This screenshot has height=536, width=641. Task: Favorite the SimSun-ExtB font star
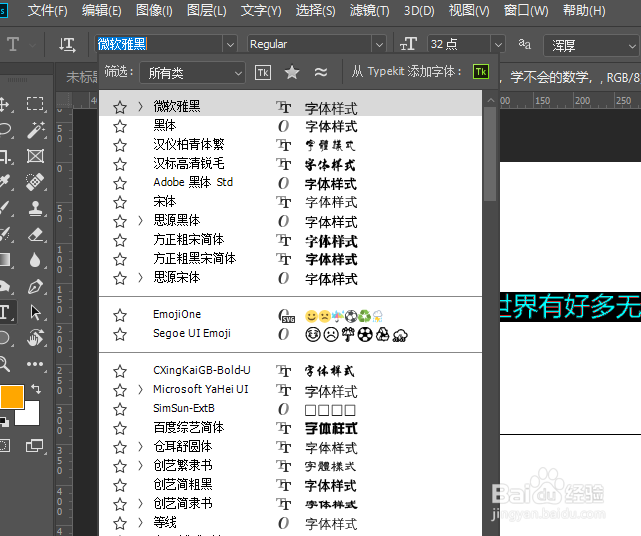(x=120, y=410)
